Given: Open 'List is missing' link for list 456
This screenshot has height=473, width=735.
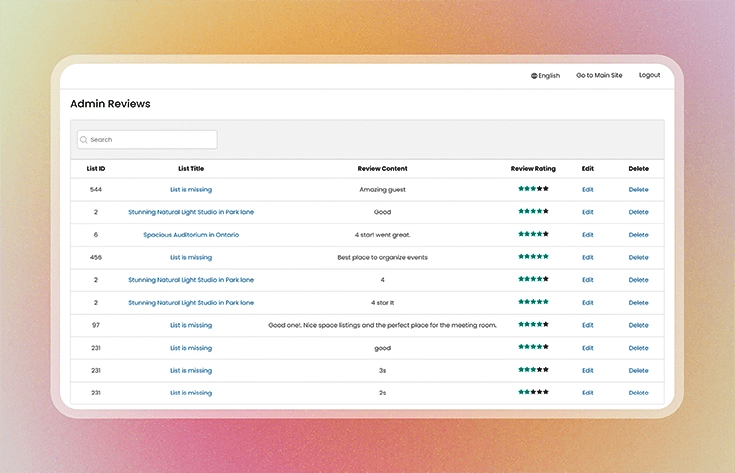Looking at the screenshot, I should tap(191, 257).
